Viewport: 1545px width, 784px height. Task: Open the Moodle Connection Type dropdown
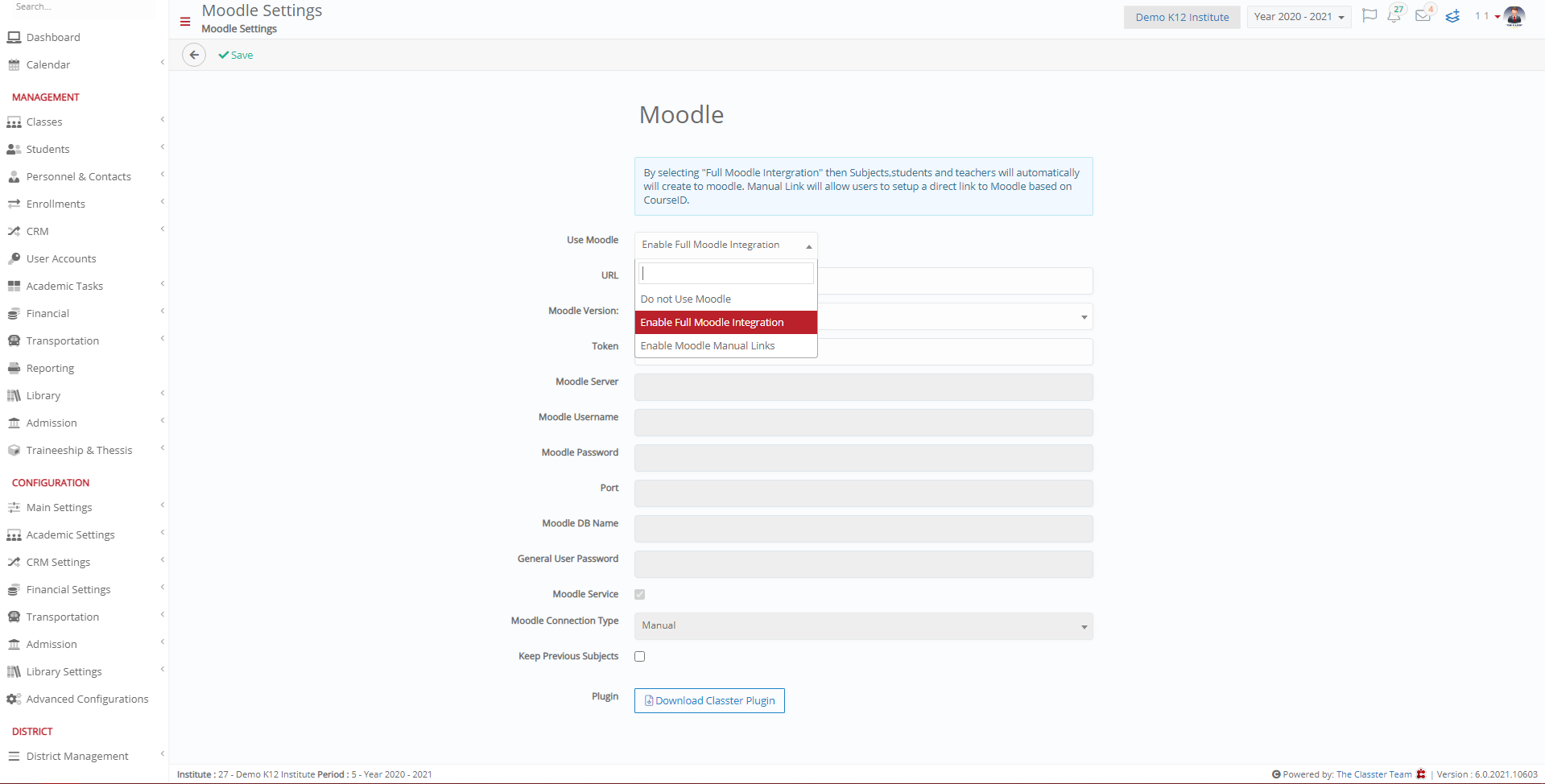click(864, 626)
